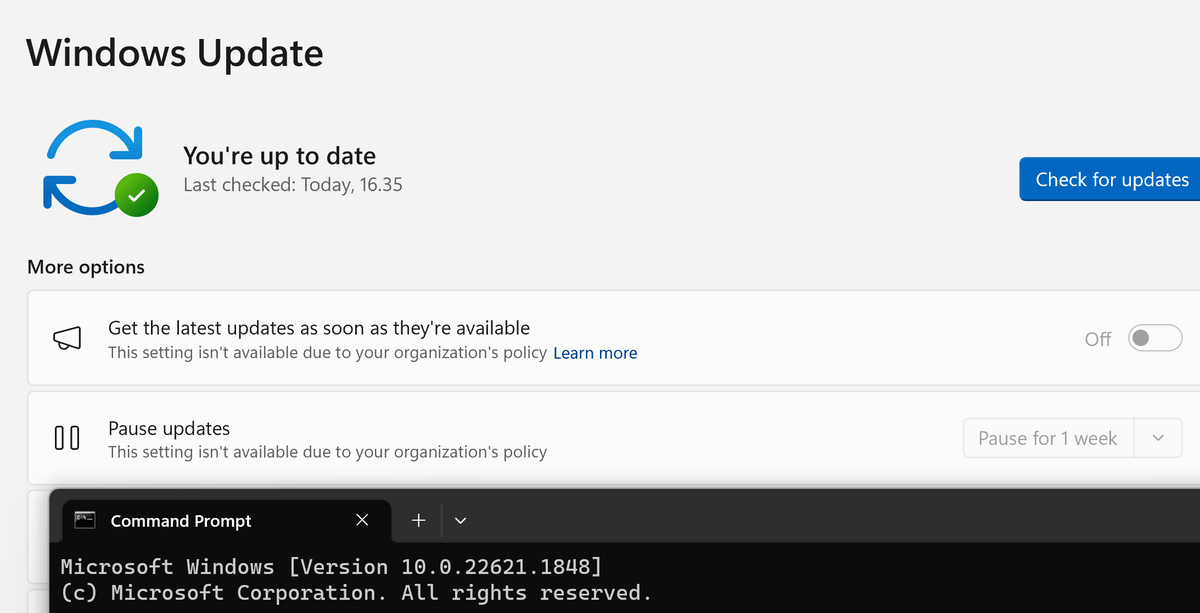Click the Windows Update sync status icon
Image resolution: width=1200 pixels, height=613 pixels.
[100, 168]
